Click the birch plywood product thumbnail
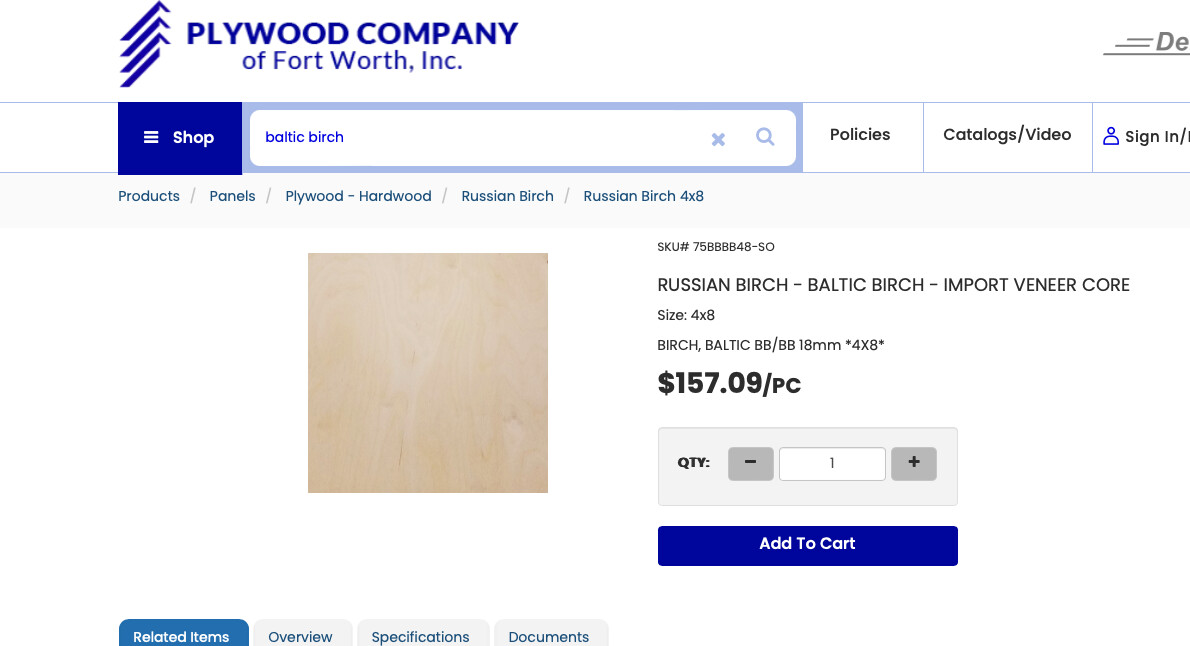This screenshot has width=1190, height=646. click(x=427, y=373)
